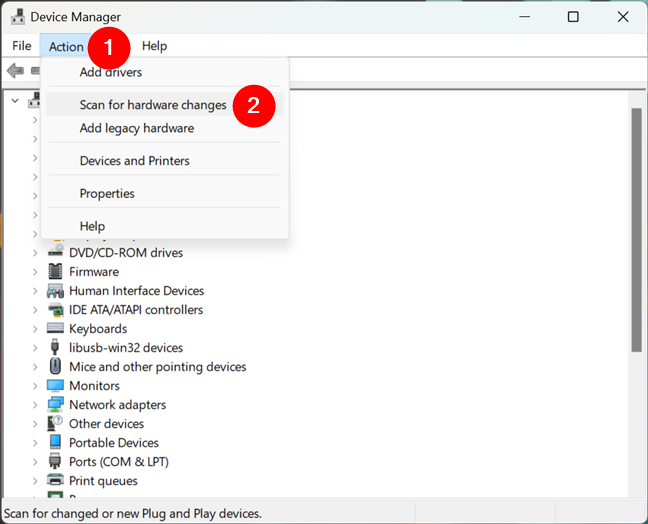Viewport: 648px width, 524px height.
Task: Click the Portable Devices icon
Action: pyautogui.click(x=55, y=442)
